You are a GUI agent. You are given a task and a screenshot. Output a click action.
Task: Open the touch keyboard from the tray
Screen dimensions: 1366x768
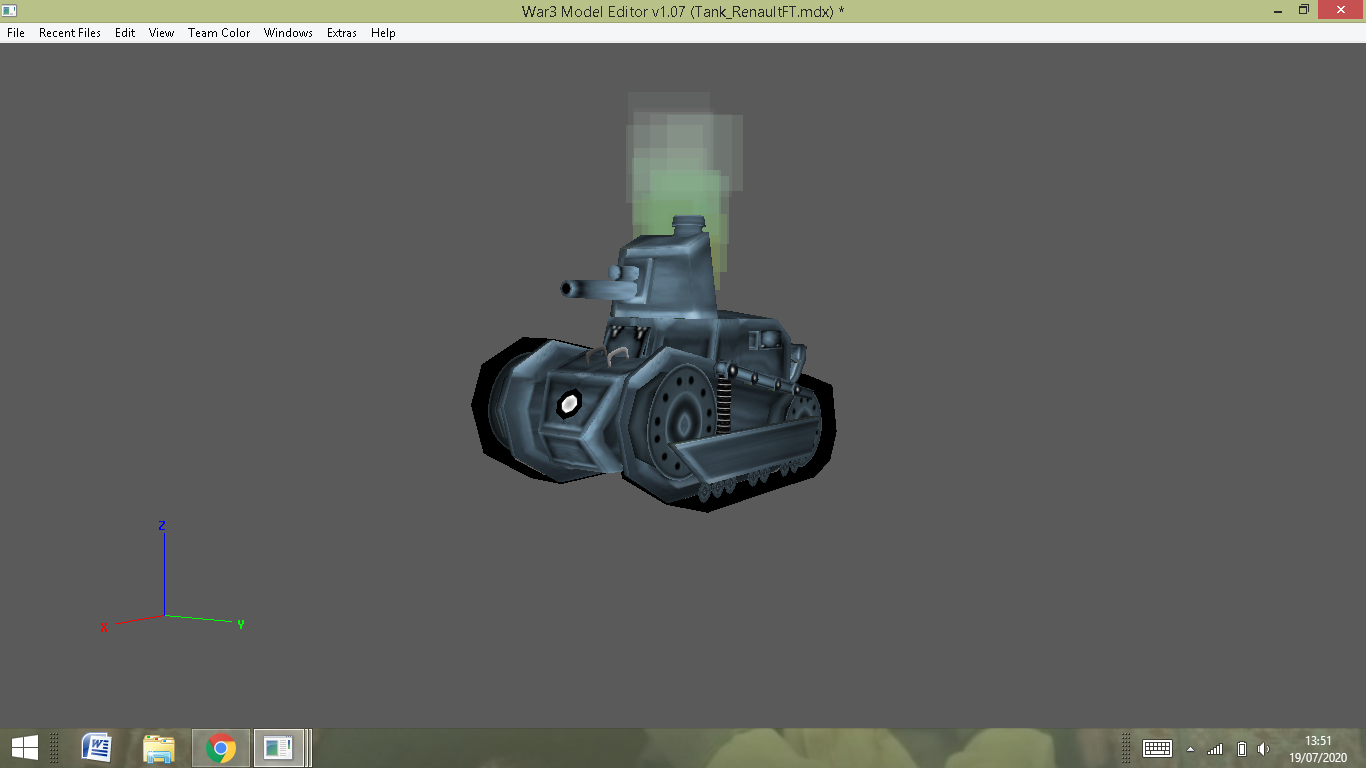click(x=1157, y=748)
